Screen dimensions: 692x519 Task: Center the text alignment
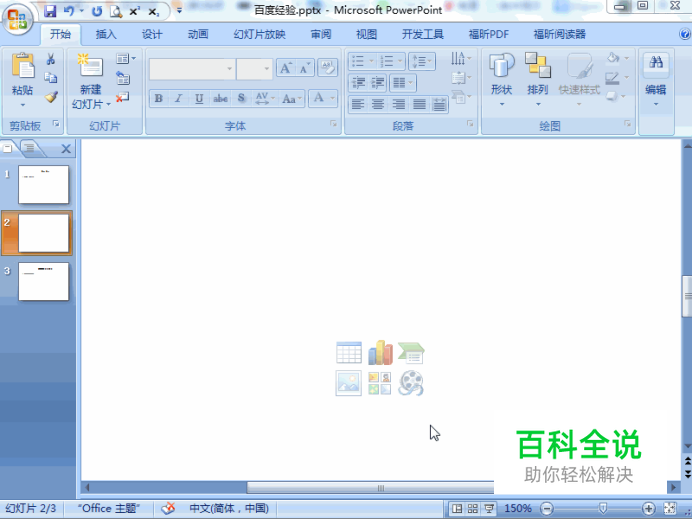pos(378,105)
